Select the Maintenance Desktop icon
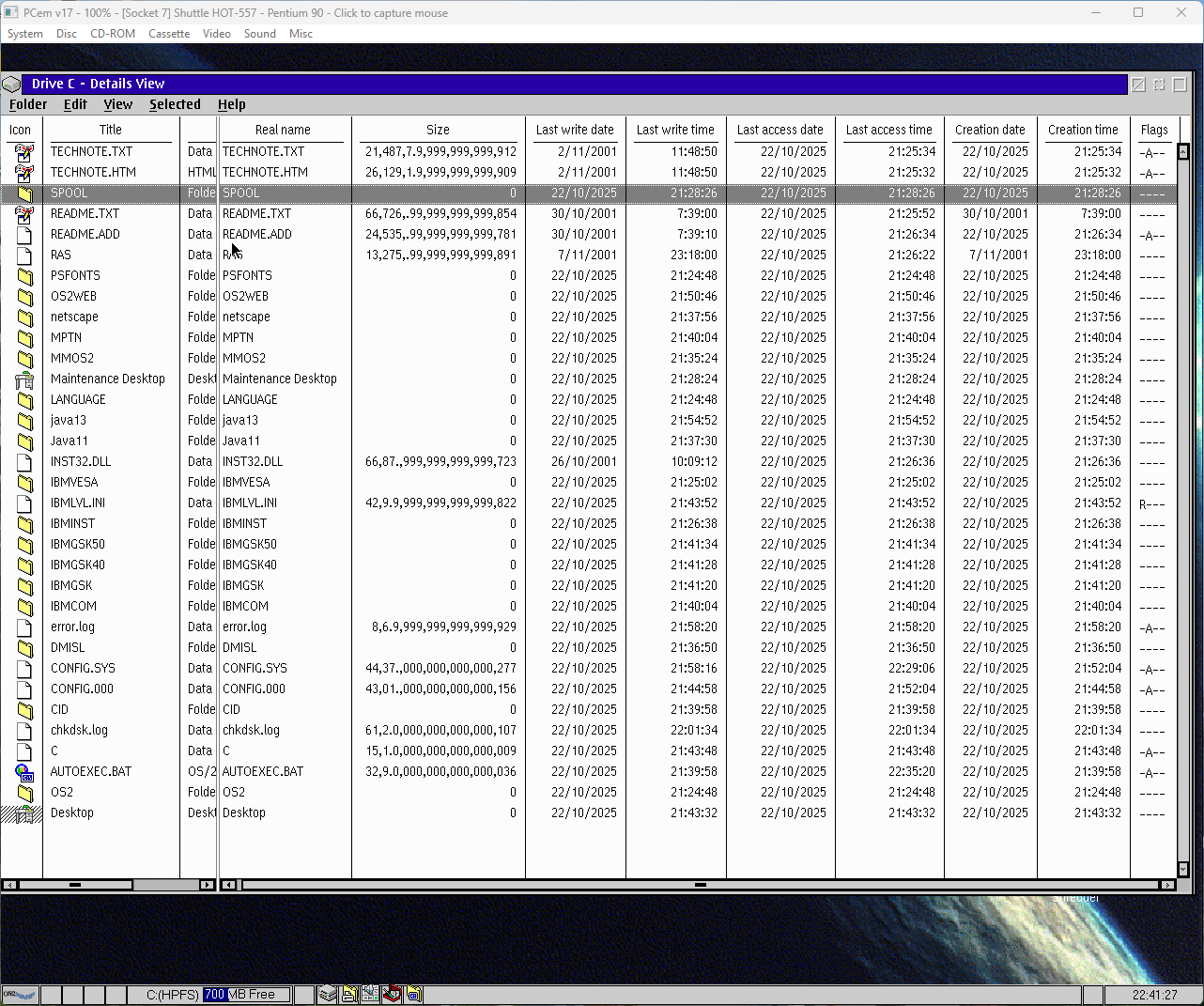The width and height of the screenshot is (1204, 1006). point(24,379)
